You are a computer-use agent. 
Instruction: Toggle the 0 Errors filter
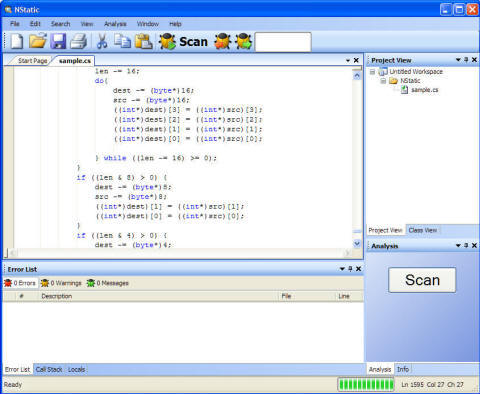click(x=20, y=283)
